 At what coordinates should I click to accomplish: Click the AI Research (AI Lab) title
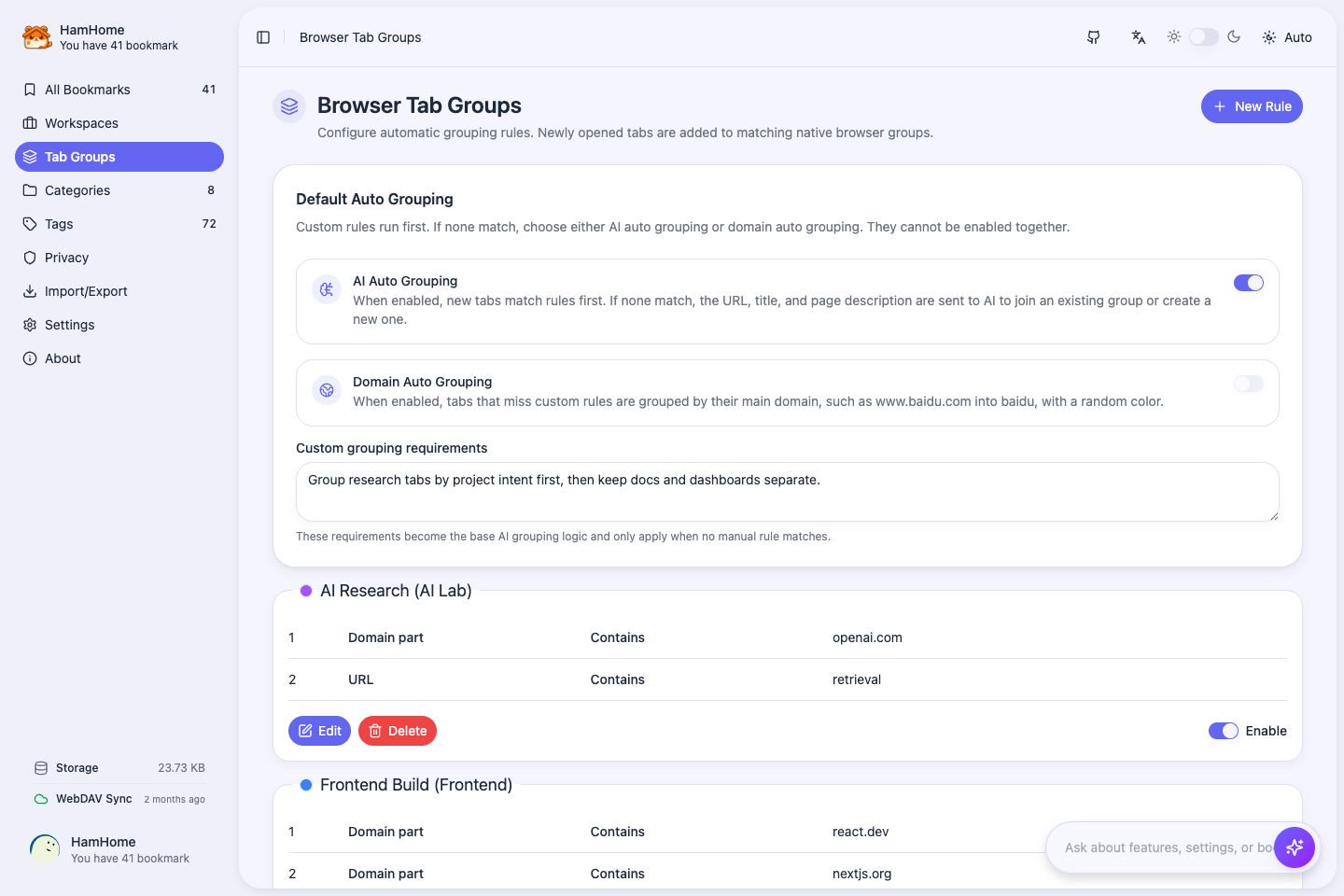[x=396, y=591]
